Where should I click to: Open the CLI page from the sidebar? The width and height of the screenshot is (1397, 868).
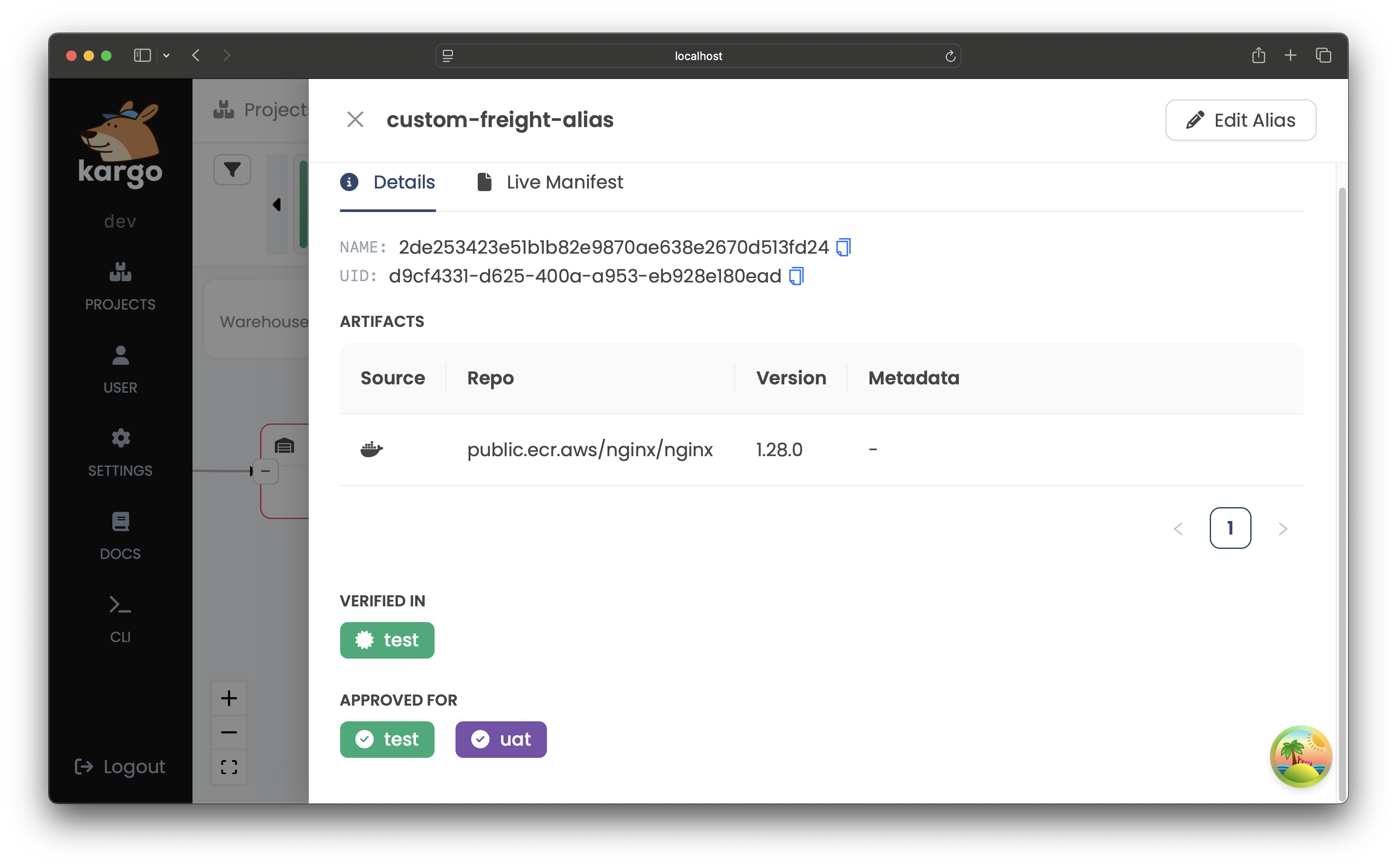point(120,618)
